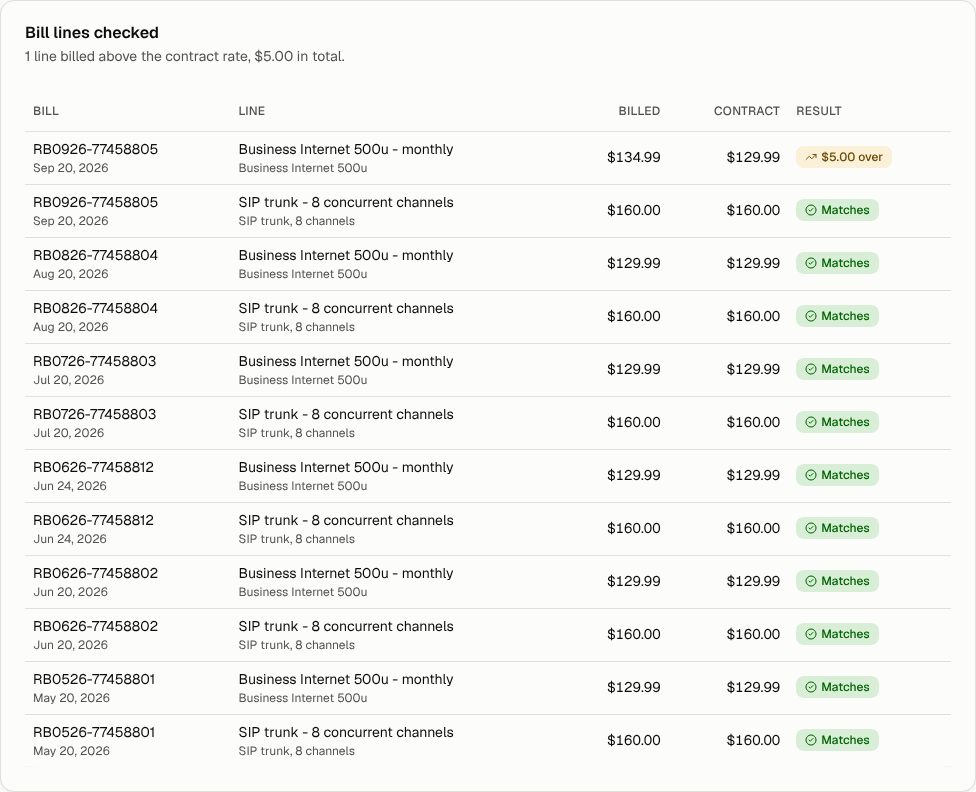Click the check icon for RB0726-77458803 SIP trunk row
Image resolution: width=976 pixels, height=792 pixels.
coord(810,422)
